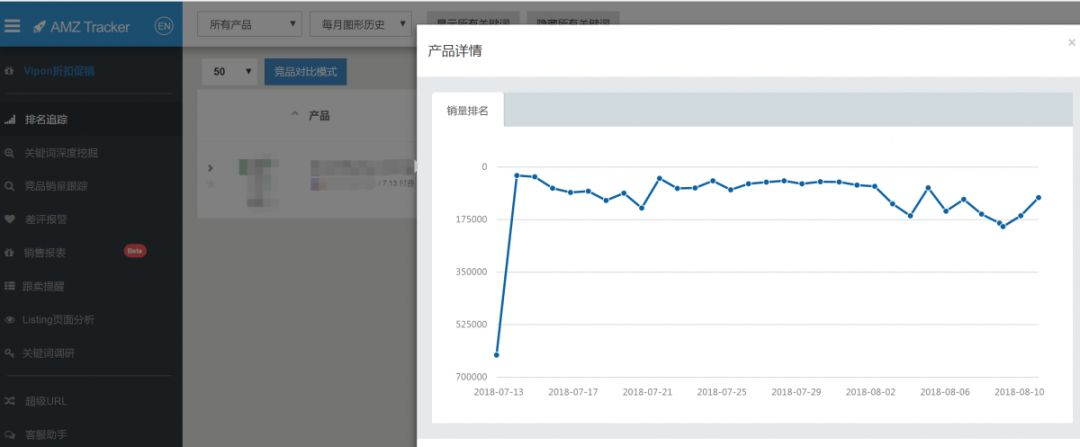Click the blurred product thumbnail image
1080x447 pixels.
(258, 182)
